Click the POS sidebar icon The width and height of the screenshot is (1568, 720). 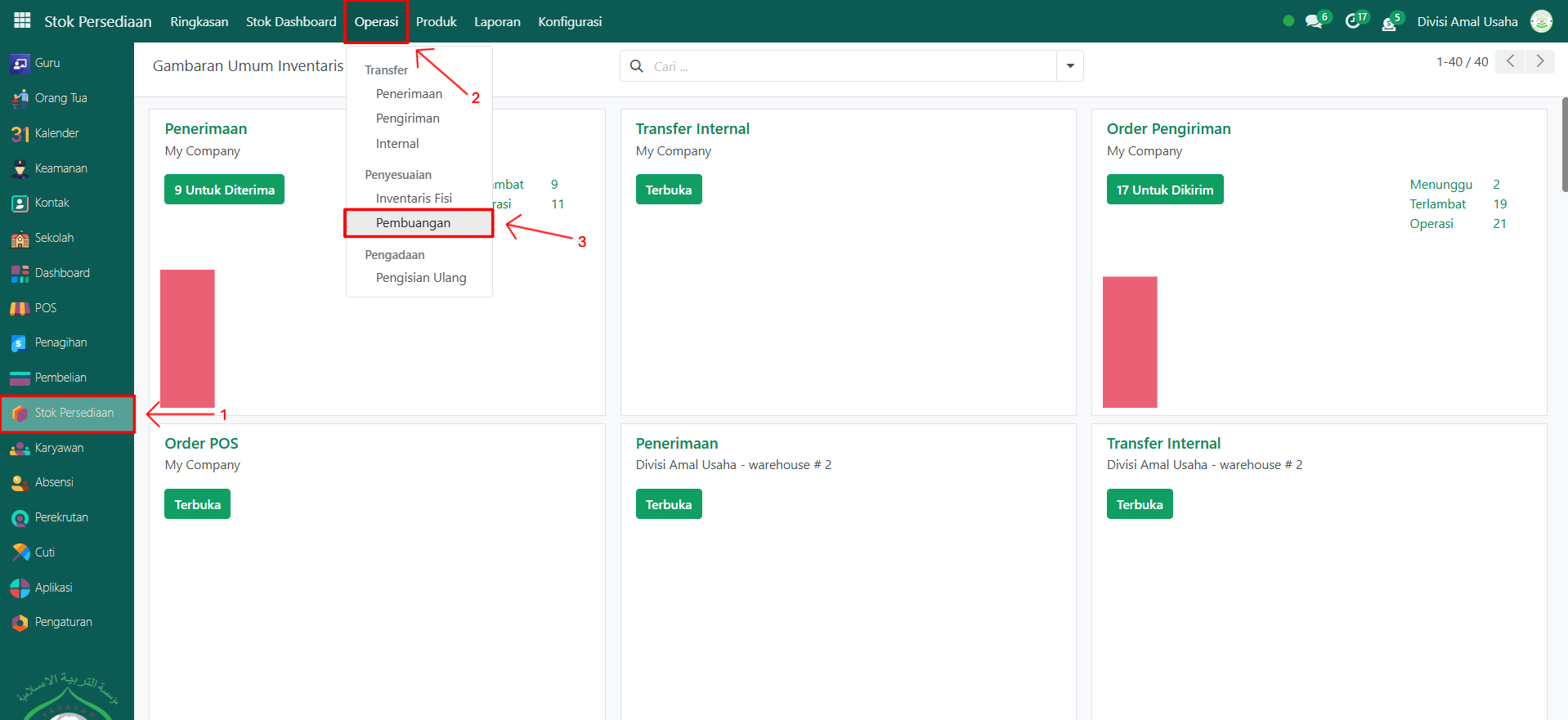point(20,308)
